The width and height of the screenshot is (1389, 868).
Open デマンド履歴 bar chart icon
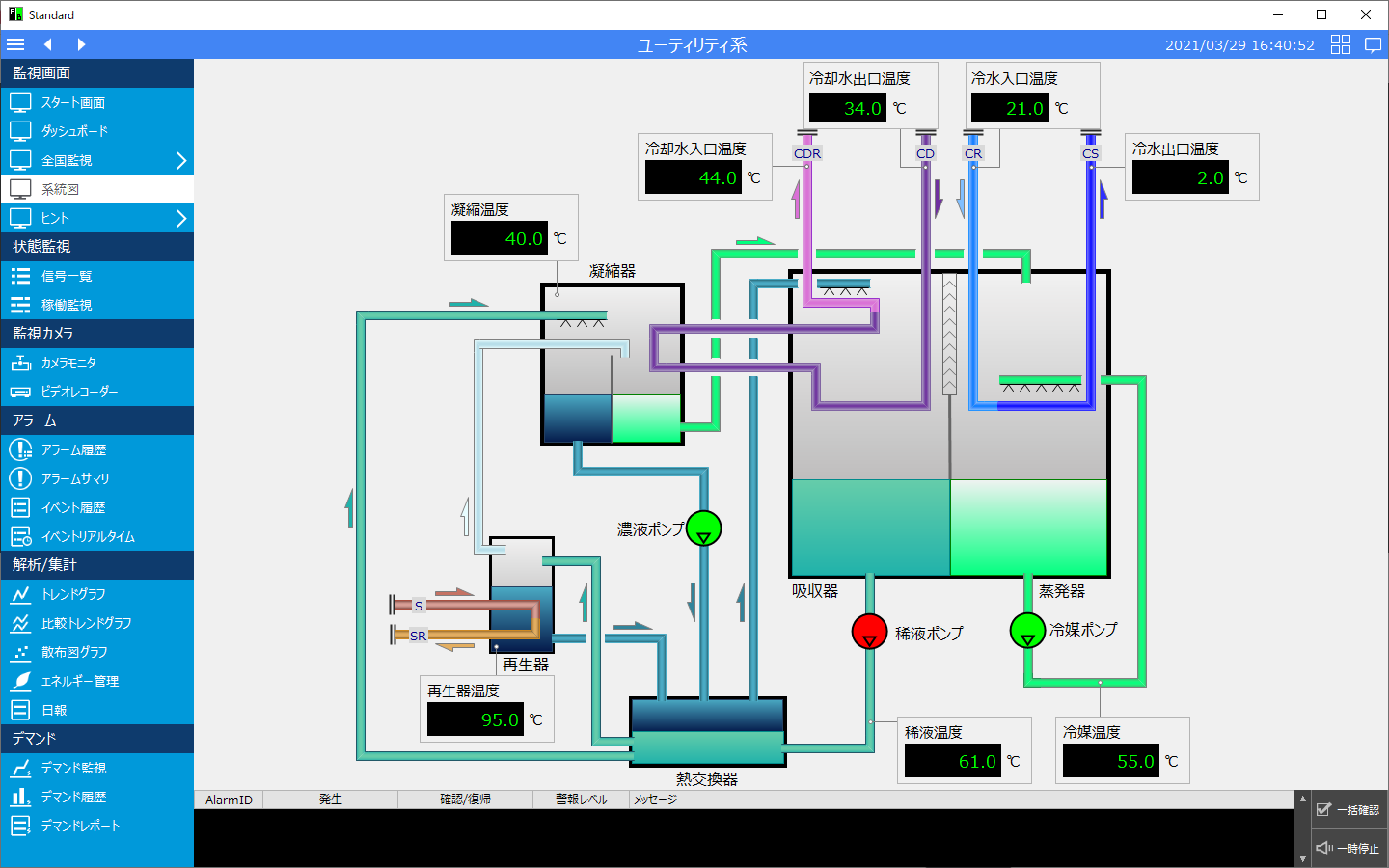point(20,797)
